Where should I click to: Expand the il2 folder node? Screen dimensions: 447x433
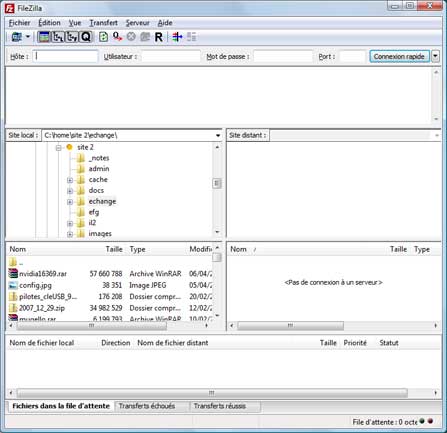point(70,223)
